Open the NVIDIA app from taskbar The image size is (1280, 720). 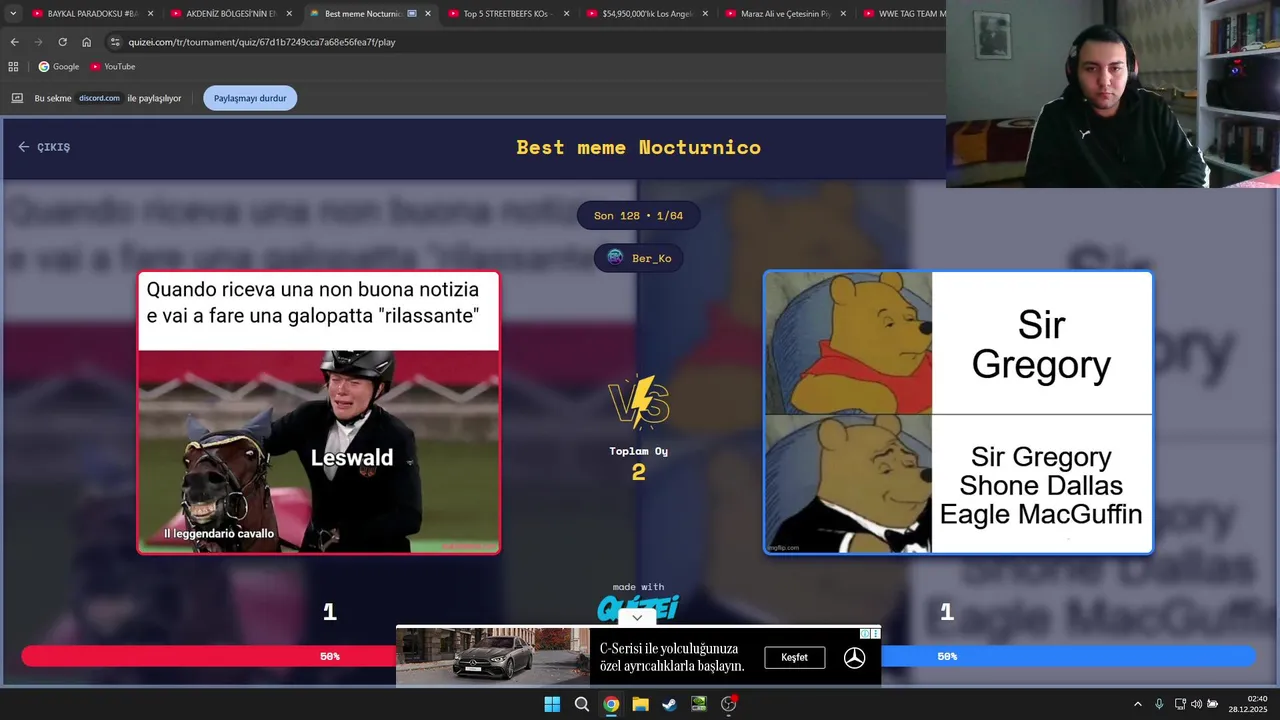pyautogui.click(x=699, y=704)
